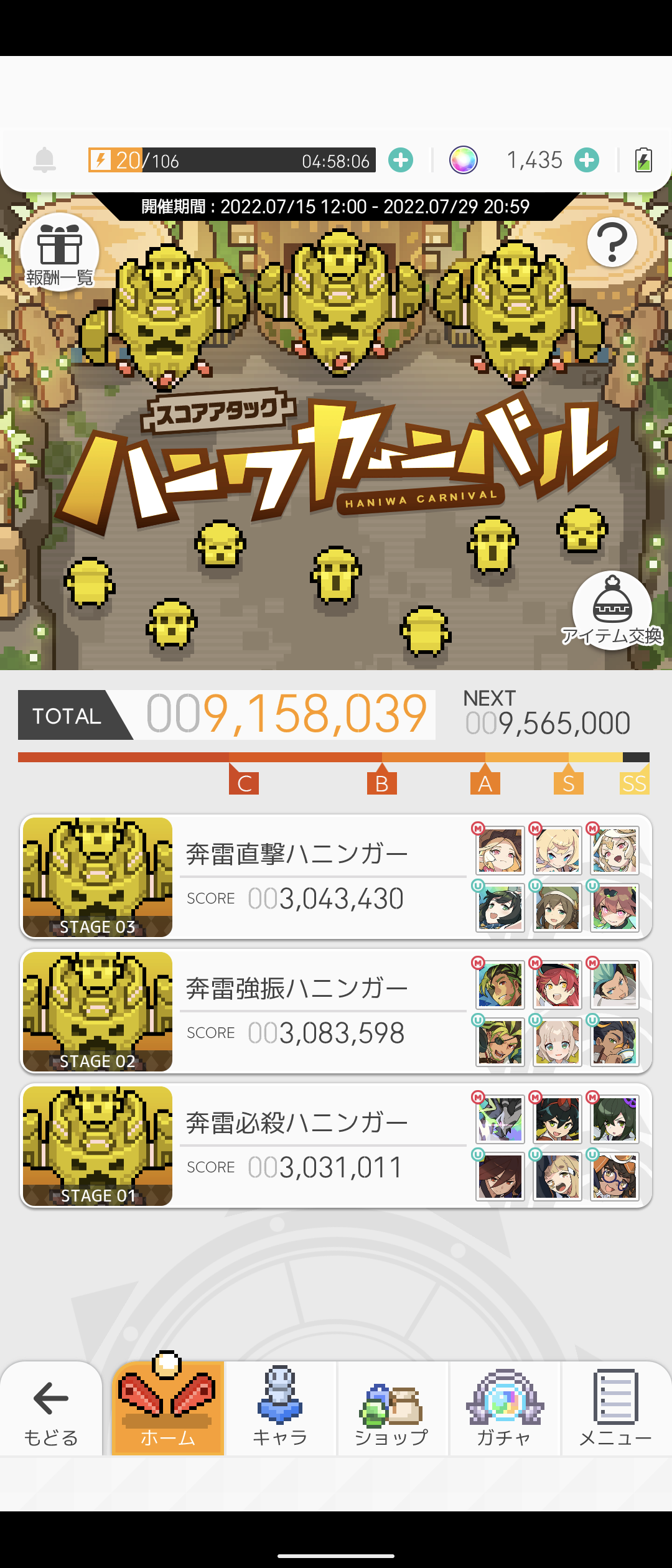Image resolution: width=672 pixels, height=1568 pixels.
Task: Tap the A rank marker on score bar
Action: (485, 783)
